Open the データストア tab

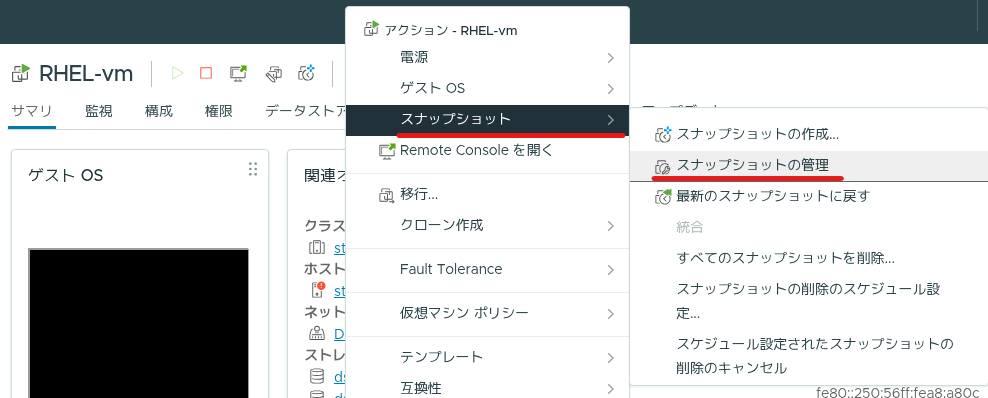point(305,111)
